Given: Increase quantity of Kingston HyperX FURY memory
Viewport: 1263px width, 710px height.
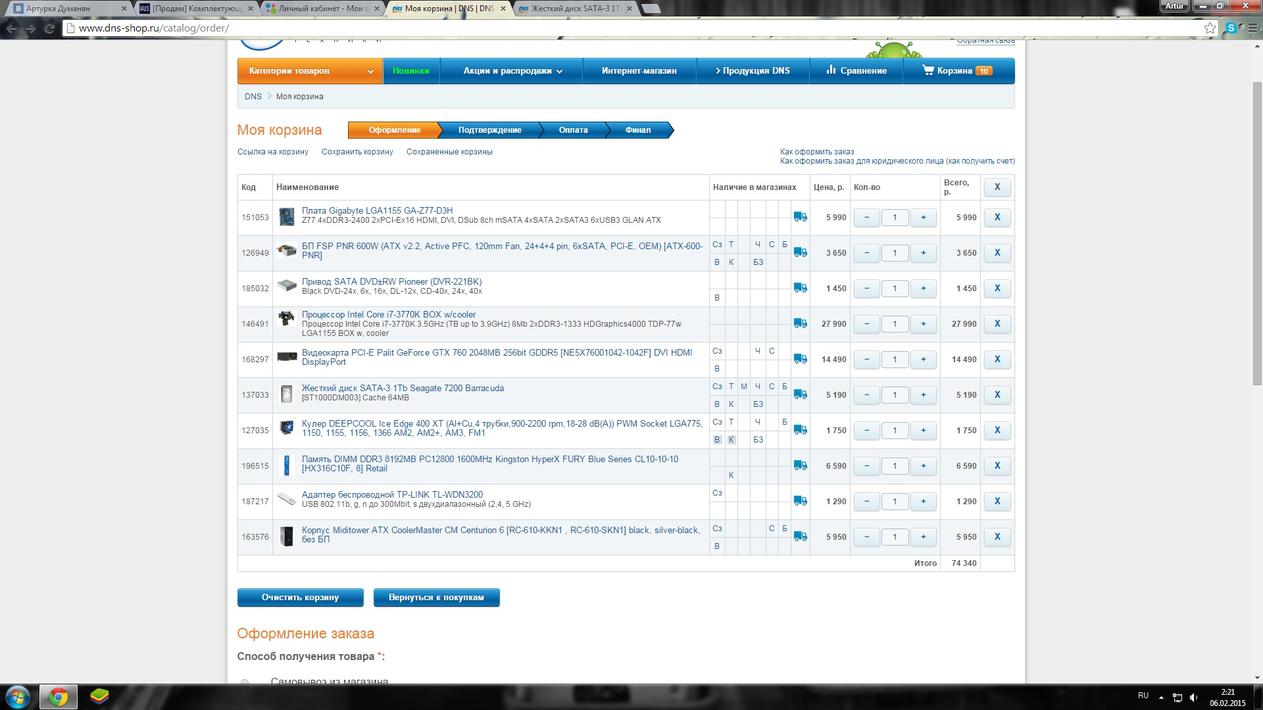Looking at the screenshot, I should pos(923,465).
